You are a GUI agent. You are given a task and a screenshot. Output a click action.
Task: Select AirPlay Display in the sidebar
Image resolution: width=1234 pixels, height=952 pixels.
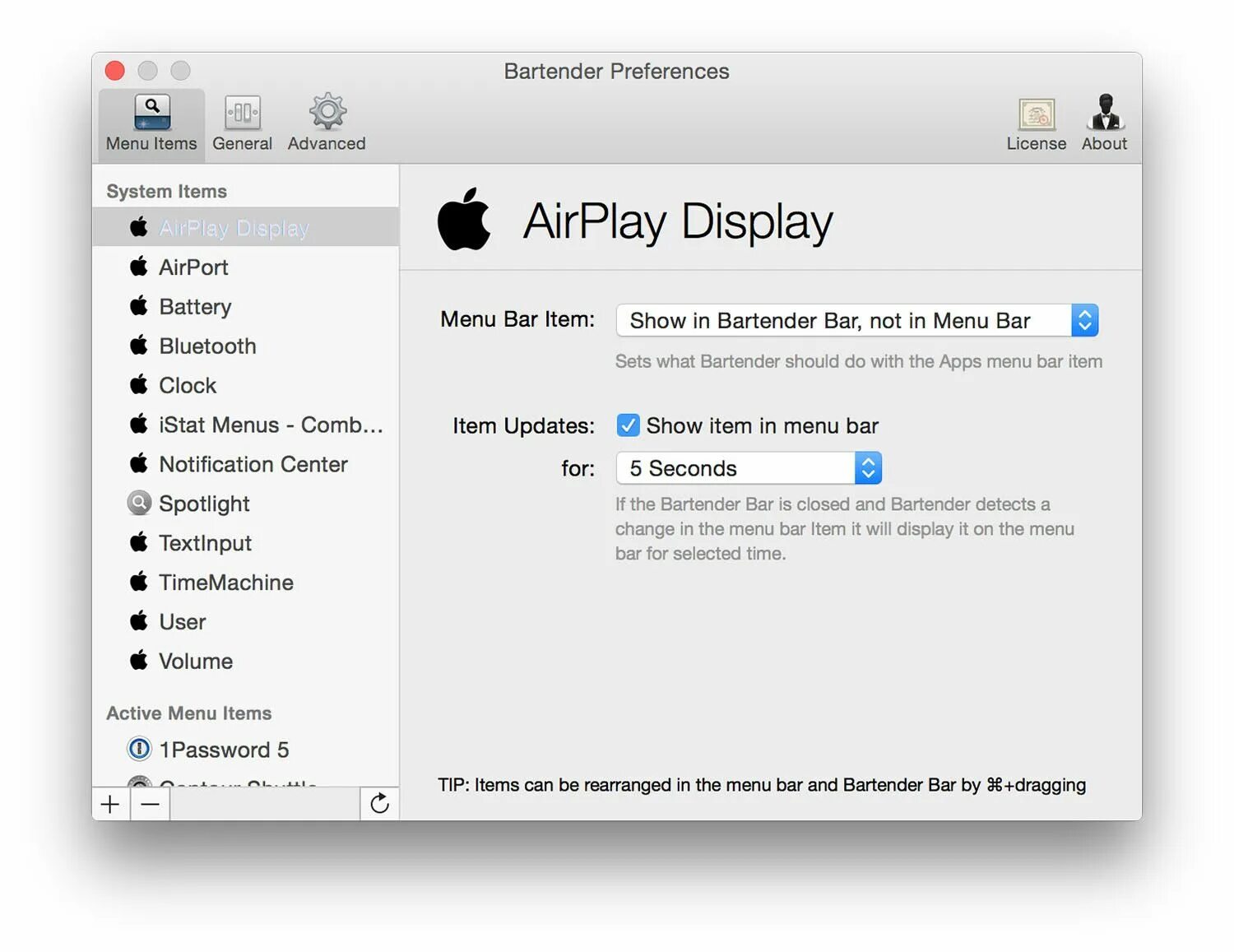(246, 227)
